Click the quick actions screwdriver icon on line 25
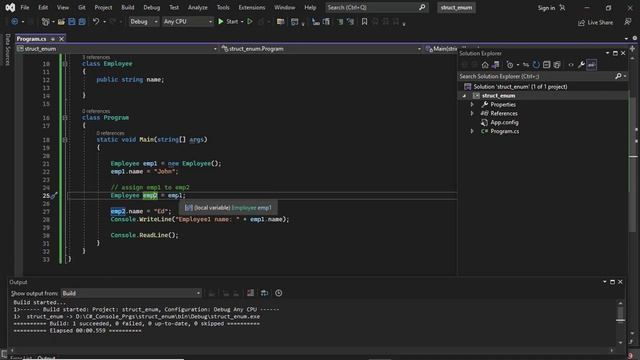 pos(54,196)
